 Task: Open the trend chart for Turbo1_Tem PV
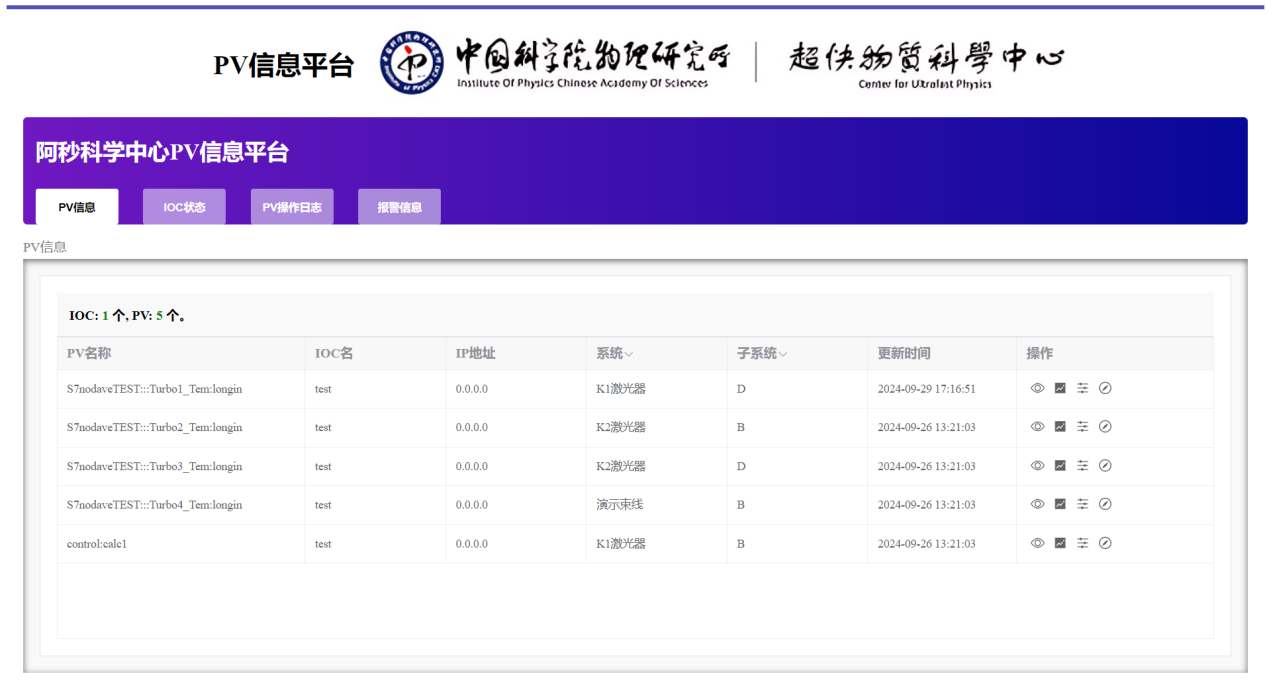click(1060, 388)
